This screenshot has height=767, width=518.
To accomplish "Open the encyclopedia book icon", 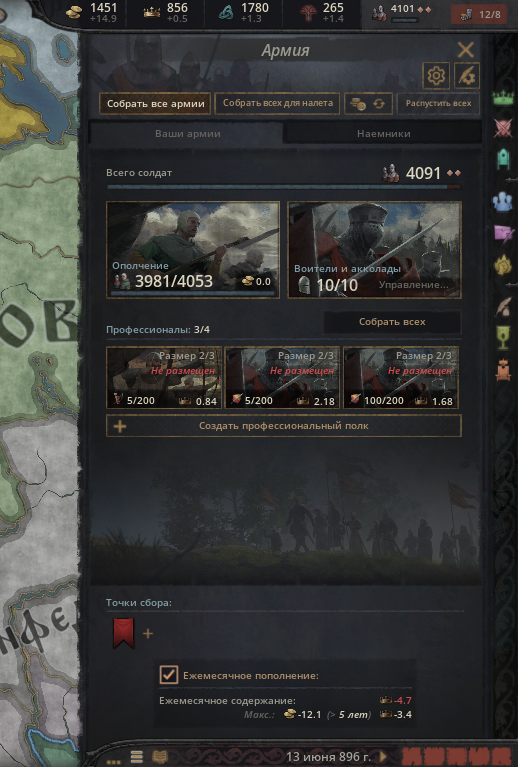I will [x=160, y=756].
